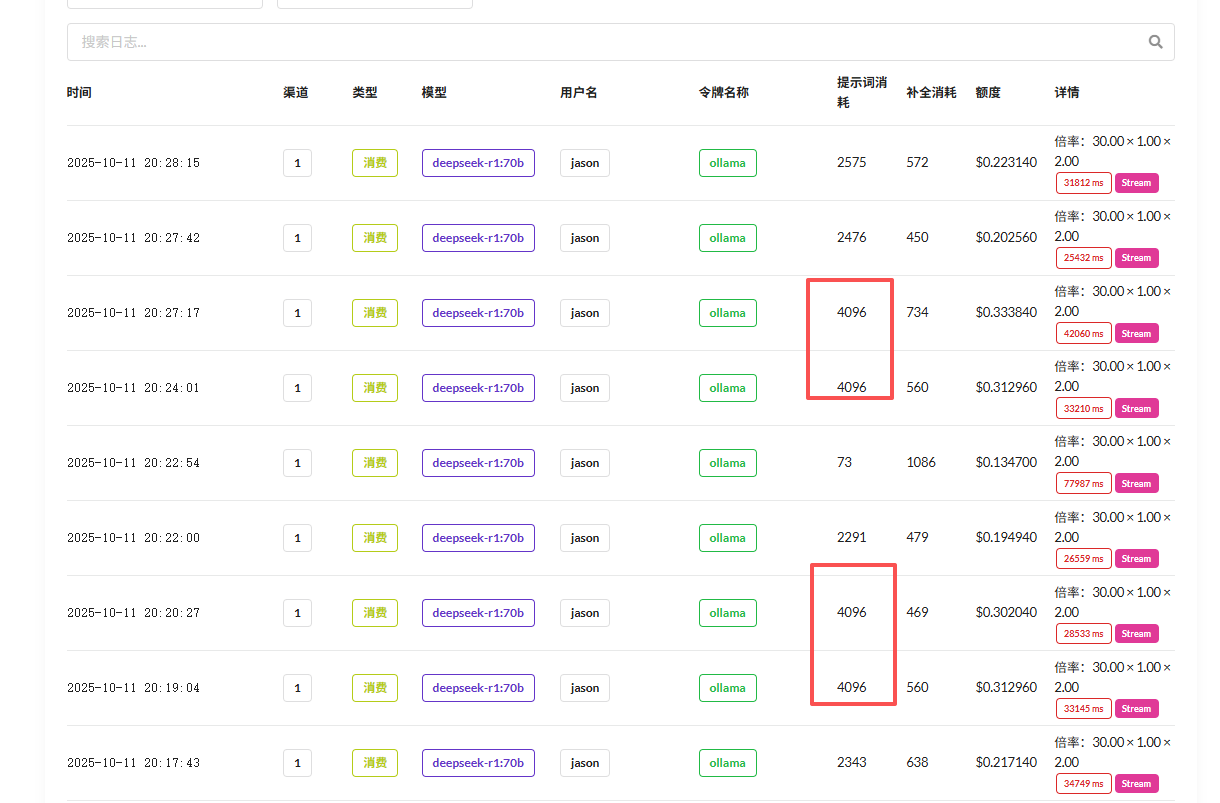The image size is (1220, 803).
Task: Select the Stream badge beside 42060 ms
Action: point(1136,334)
